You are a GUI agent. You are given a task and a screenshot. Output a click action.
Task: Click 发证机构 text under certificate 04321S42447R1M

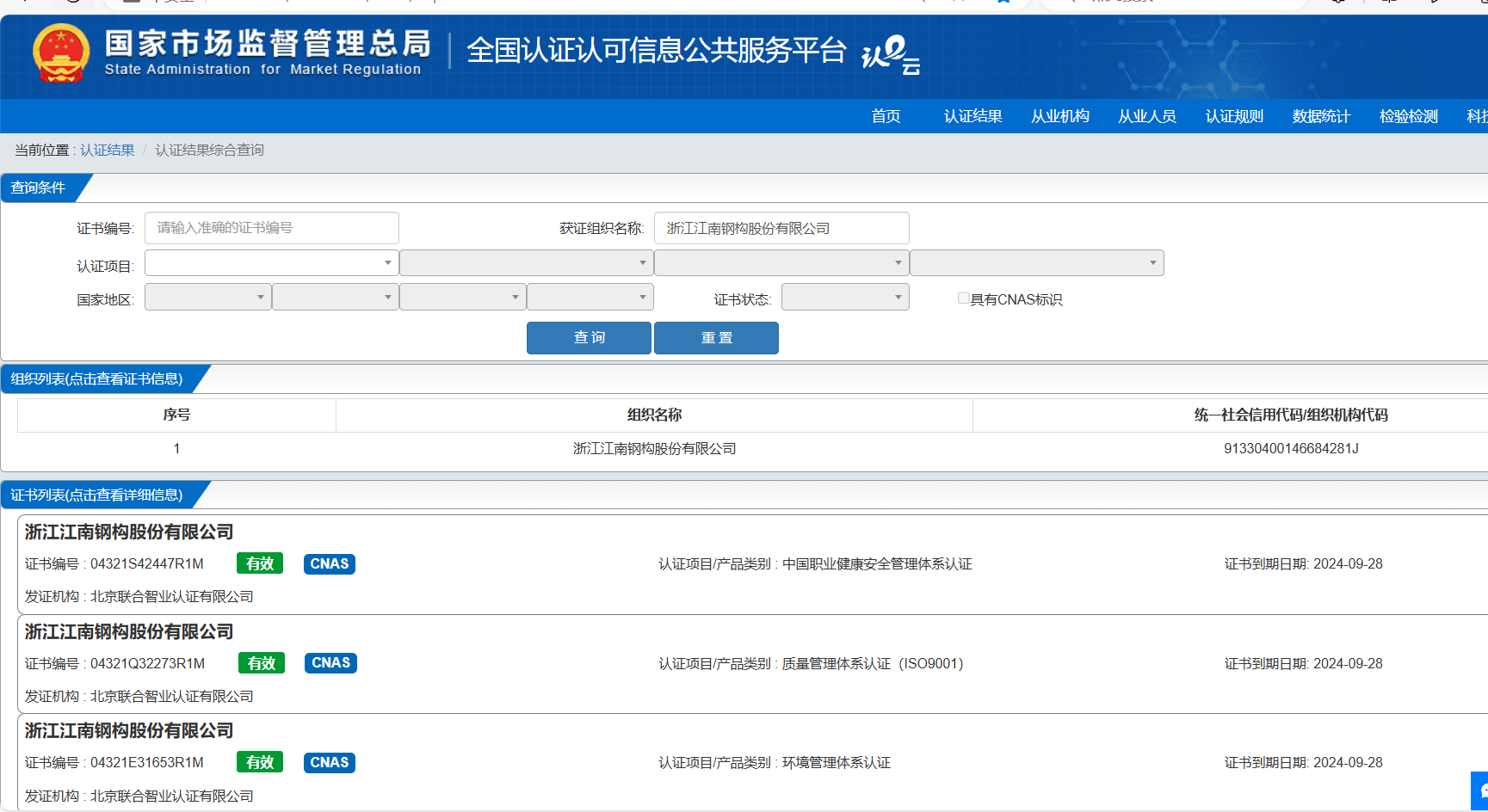tap(139, 596)
